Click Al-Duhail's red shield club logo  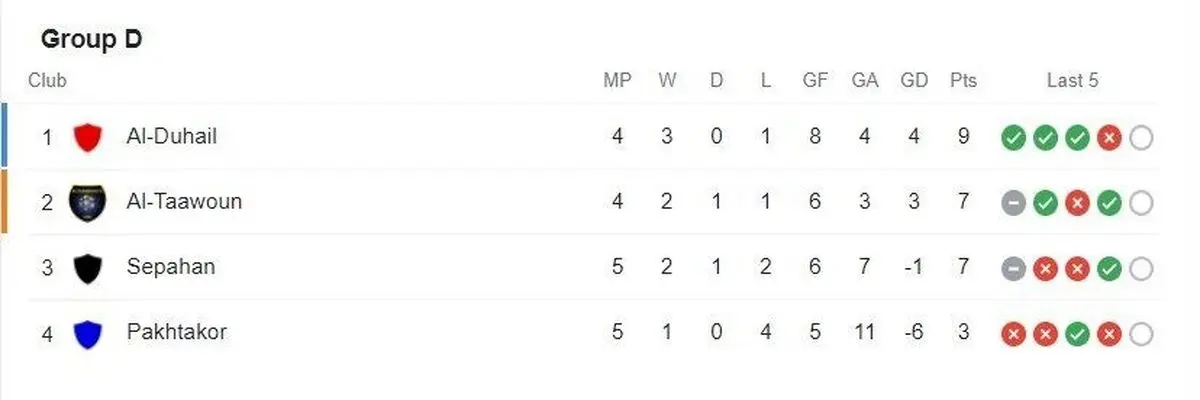coord(88,137)
